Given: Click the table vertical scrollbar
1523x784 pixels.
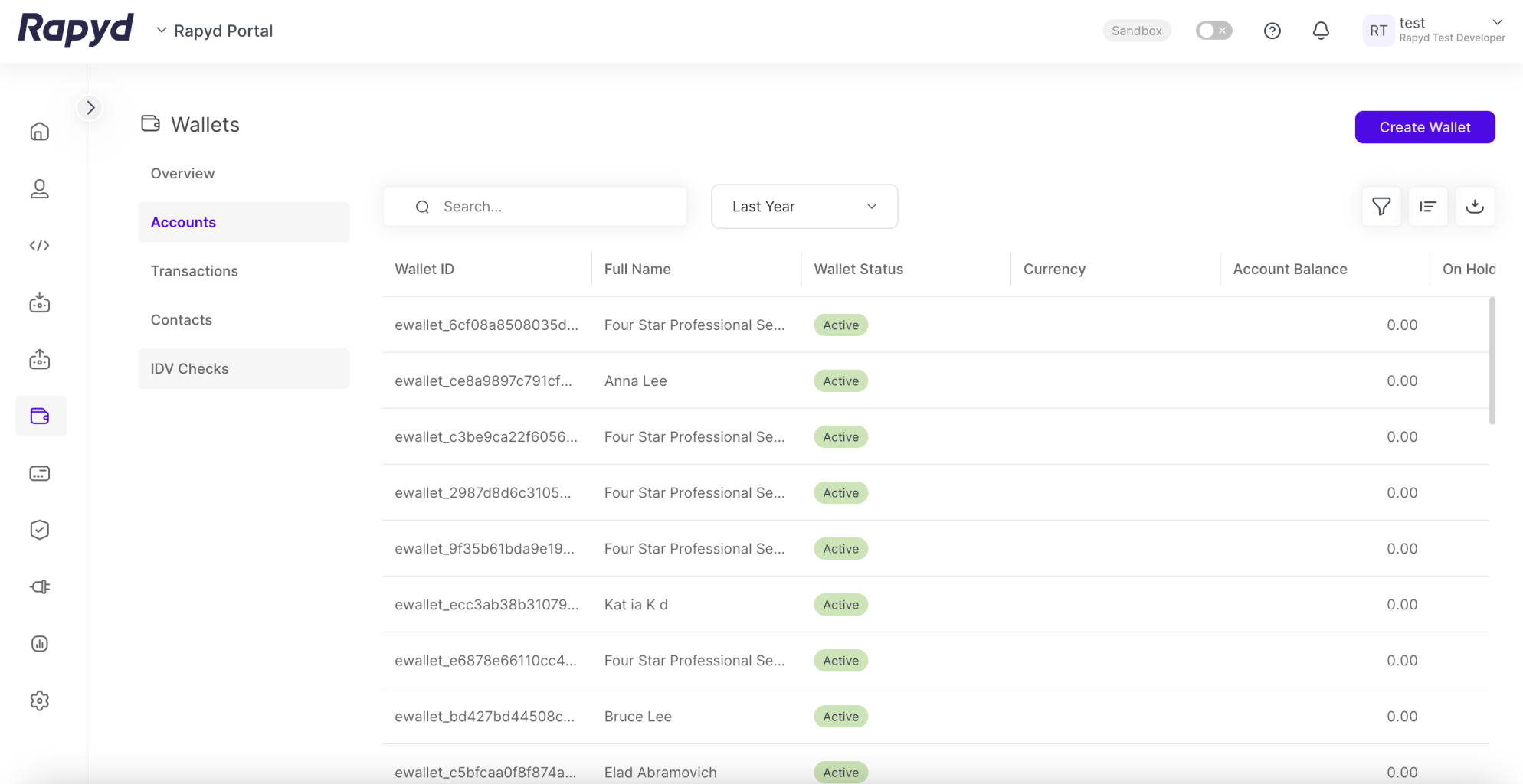Looking at the screenshot, I should 1492,360.
